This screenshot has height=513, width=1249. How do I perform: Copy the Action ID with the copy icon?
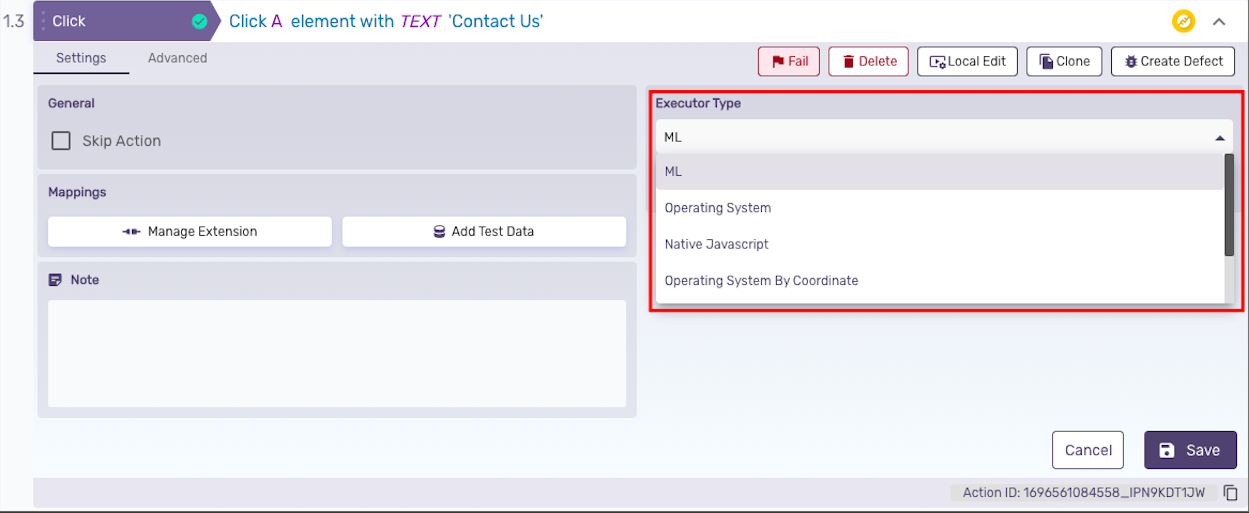coord(1231,493)
